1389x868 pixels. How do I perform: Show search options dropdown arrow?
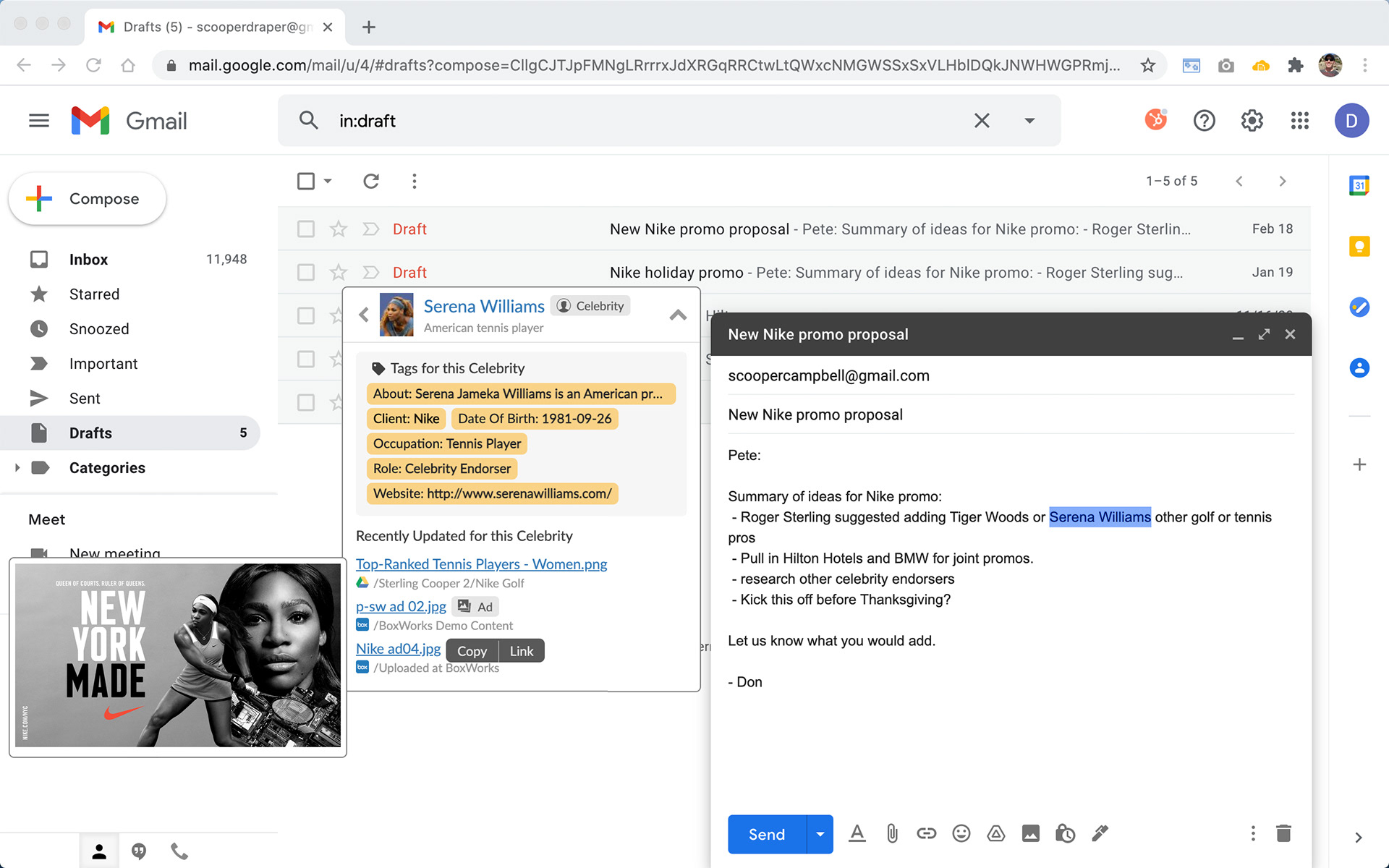1029,121
